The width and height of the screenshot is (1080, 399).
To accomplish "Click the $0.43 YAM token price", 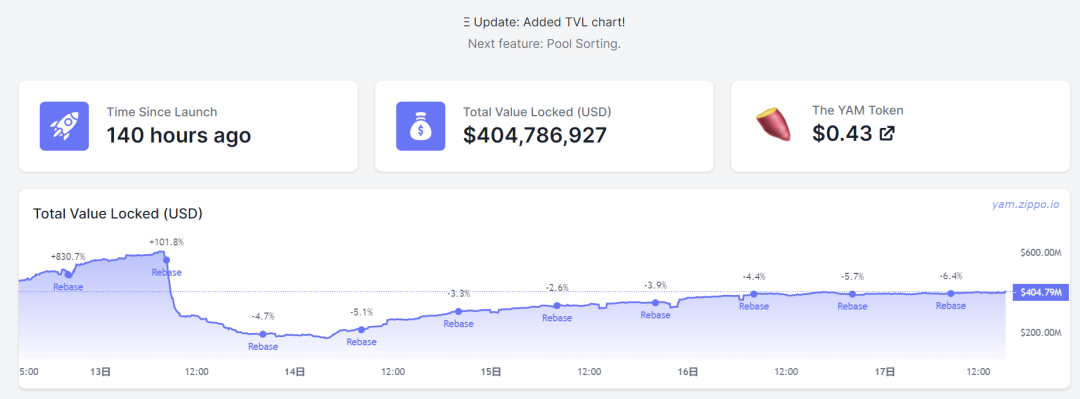I will tap(842, 134).
